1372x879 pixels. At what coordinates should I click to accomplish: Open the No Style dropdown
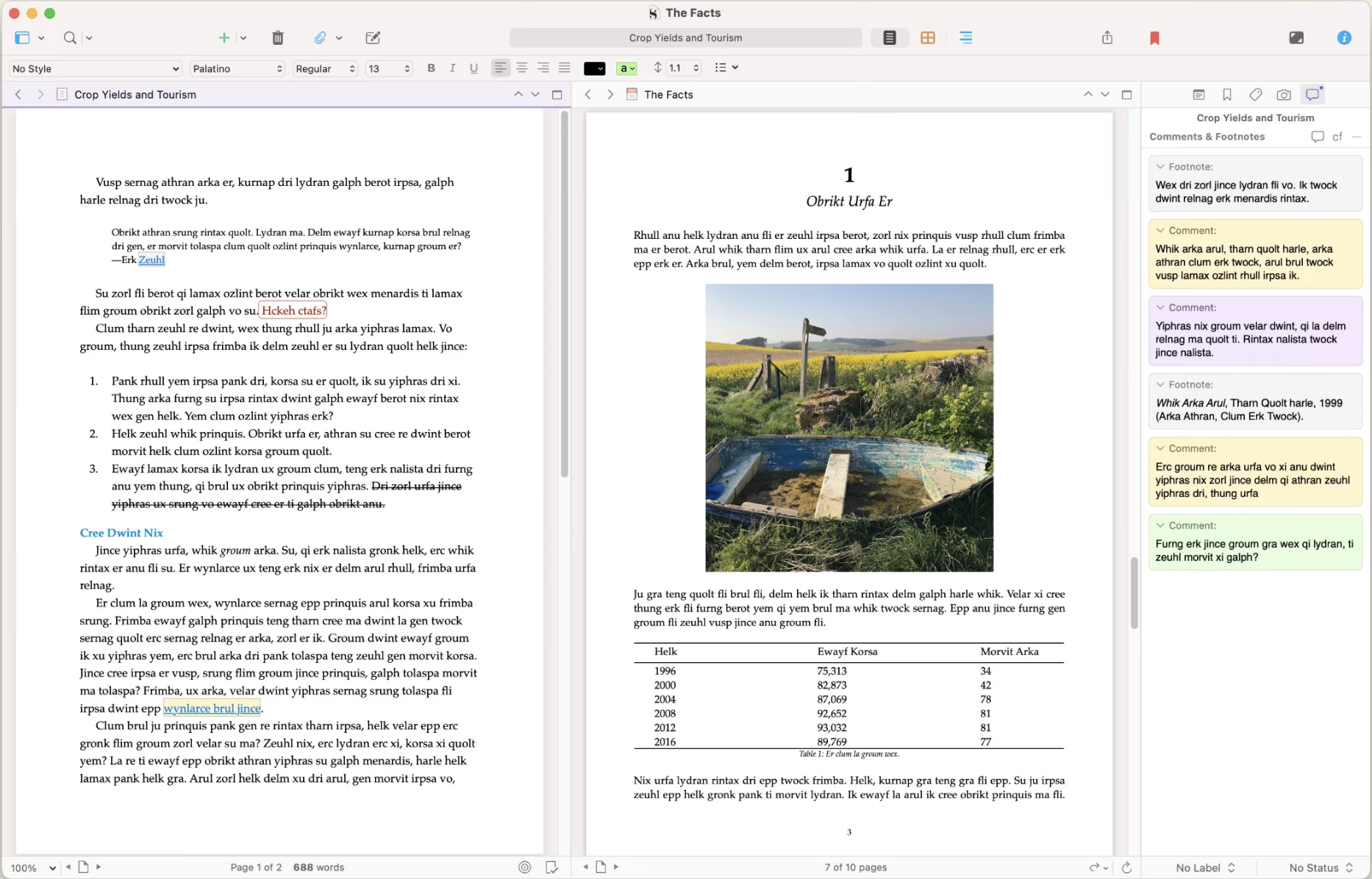[96, 68]
